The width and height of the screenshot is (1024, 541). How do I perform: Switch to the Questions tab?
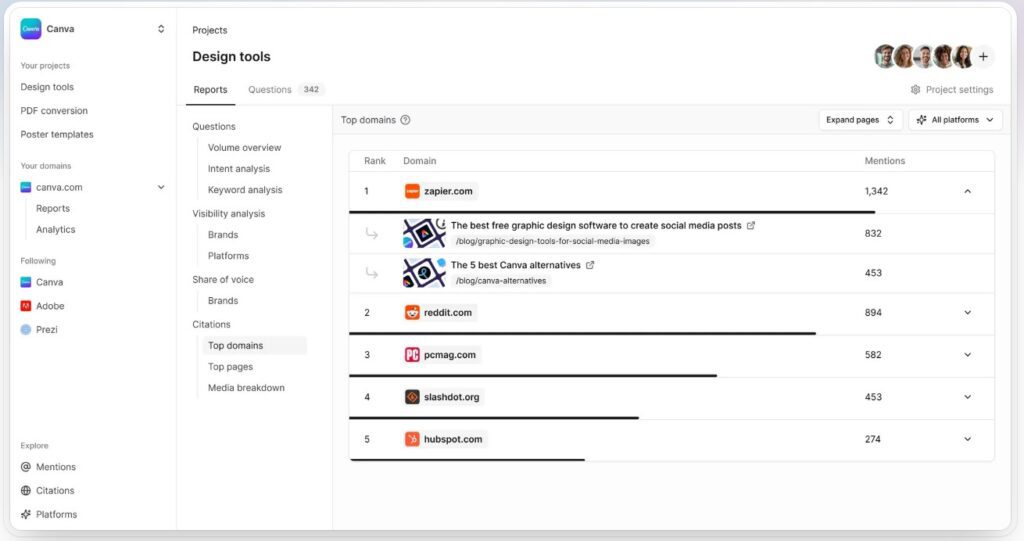(x=270, y=90)
